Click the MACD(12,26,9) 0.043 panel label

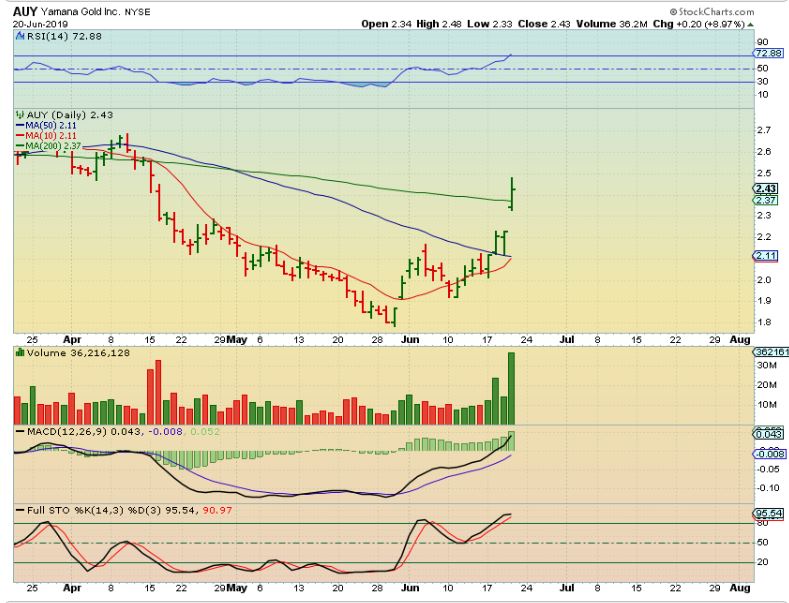(x=84, y=431)
